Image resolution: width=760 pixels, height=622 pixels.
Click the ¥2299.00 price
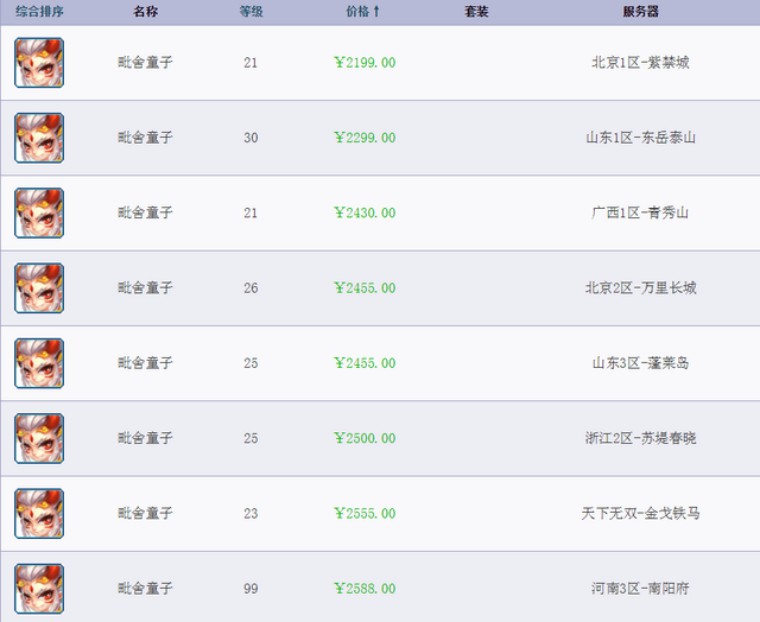point(365,138)
